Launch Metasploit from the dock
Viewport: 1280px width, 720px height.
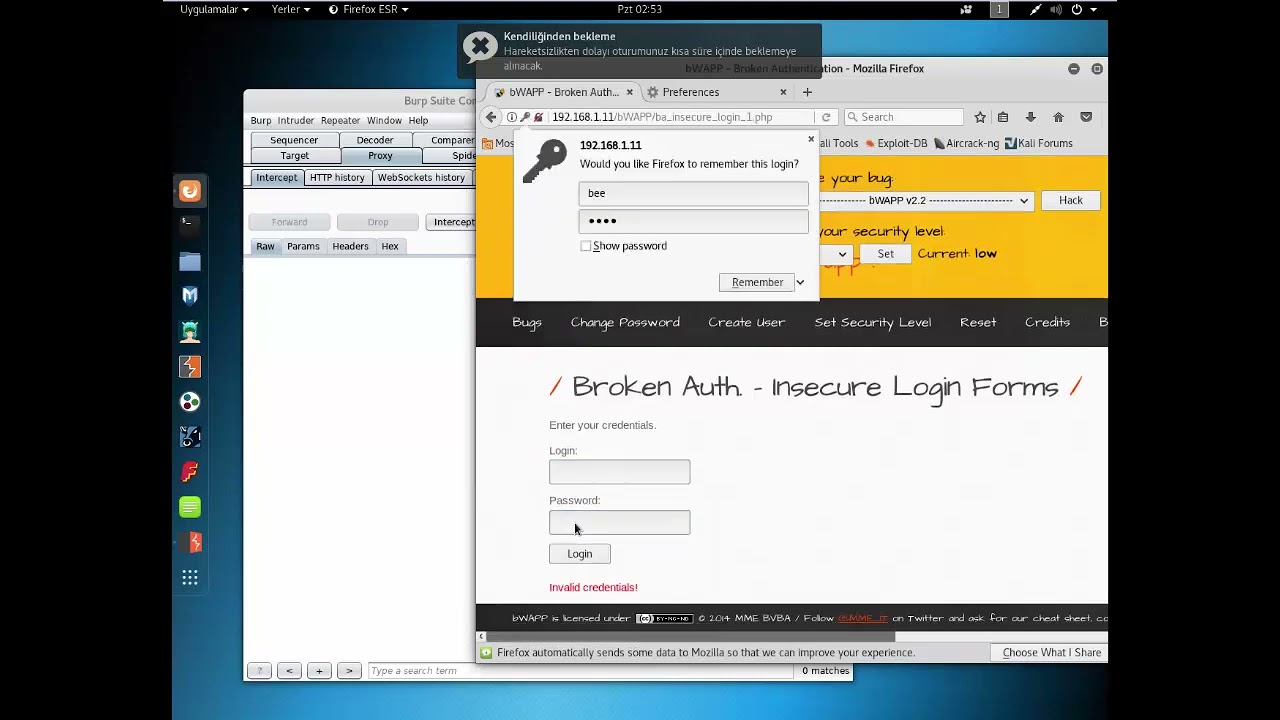point(190,296)
